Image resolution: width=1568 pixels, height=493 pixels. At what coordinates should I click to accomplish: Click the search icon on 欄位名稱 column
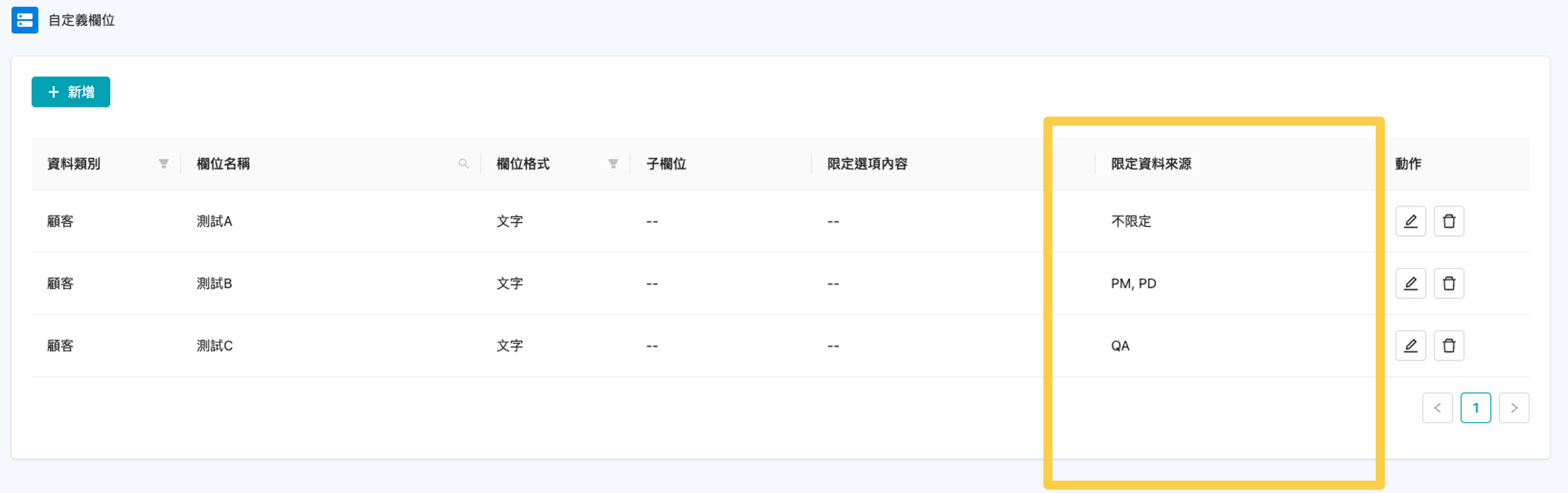463,164
